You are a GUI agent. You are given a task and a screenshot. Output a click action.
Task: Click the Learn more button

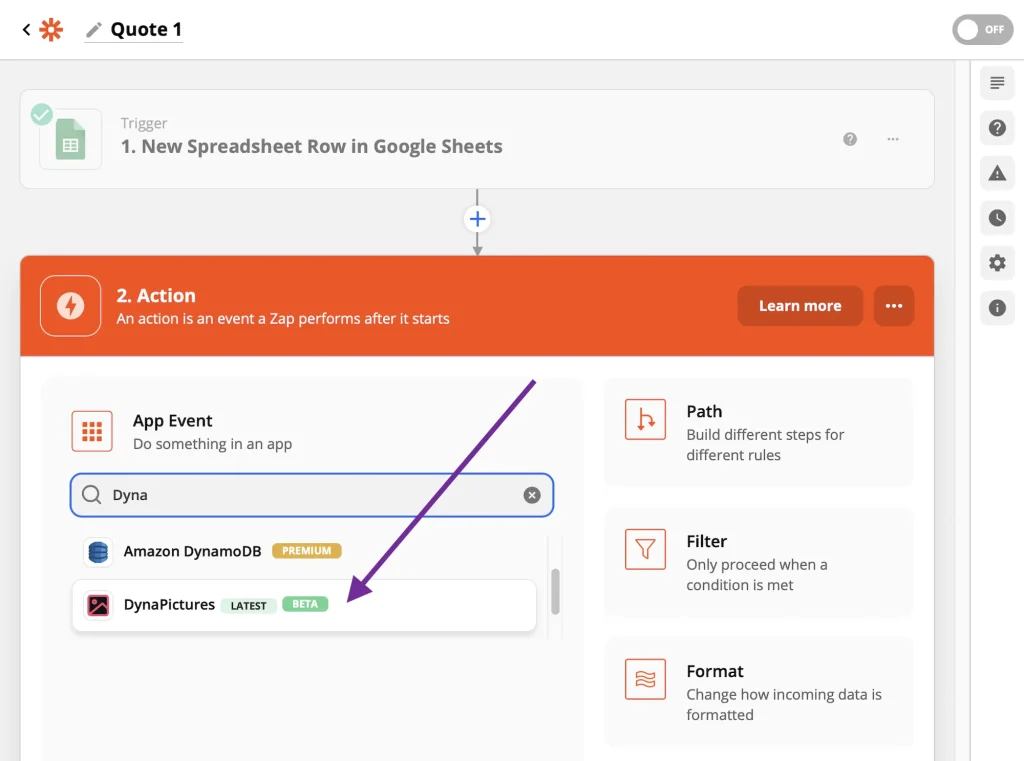click(x=800, y=306)
